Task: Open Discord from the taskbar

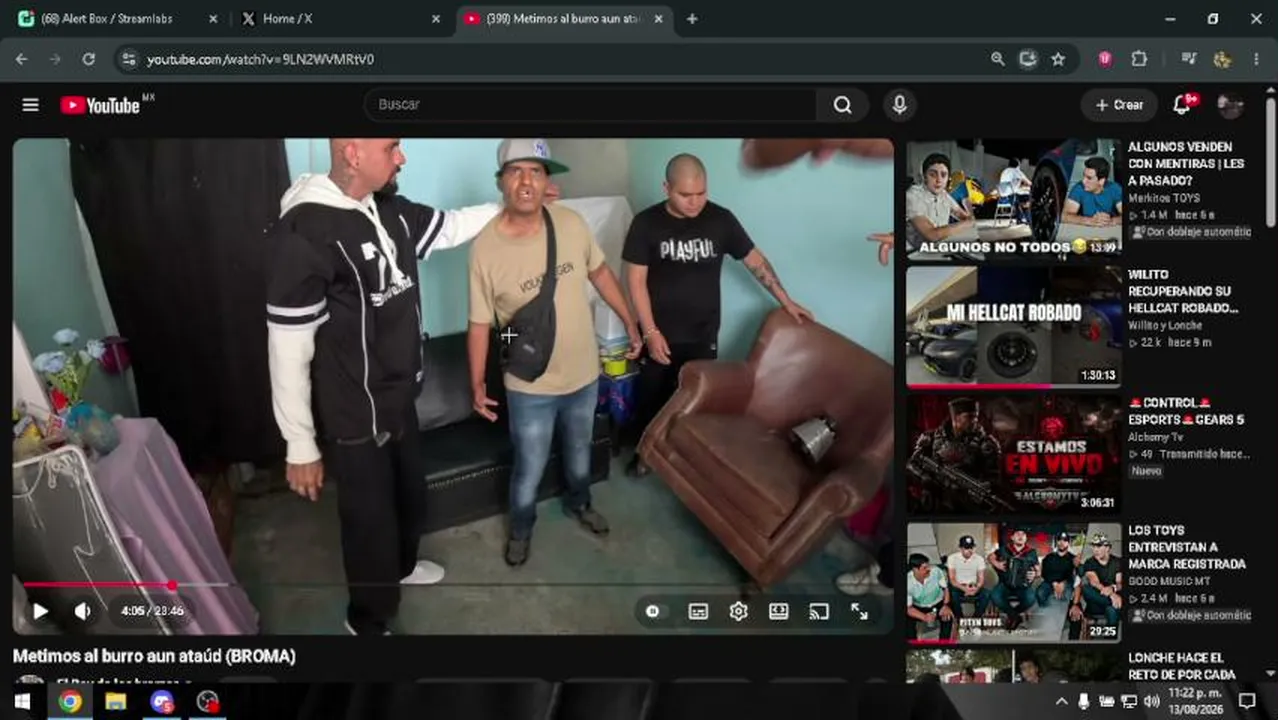Action: (161, 701)
